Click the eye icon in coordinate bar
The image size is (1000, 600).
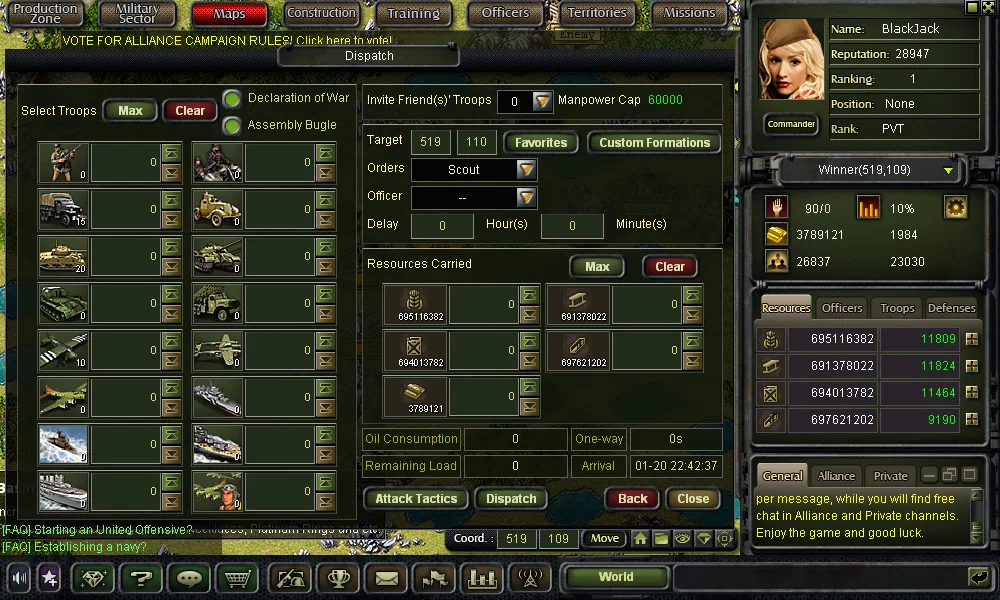click(x=682, y=539)
